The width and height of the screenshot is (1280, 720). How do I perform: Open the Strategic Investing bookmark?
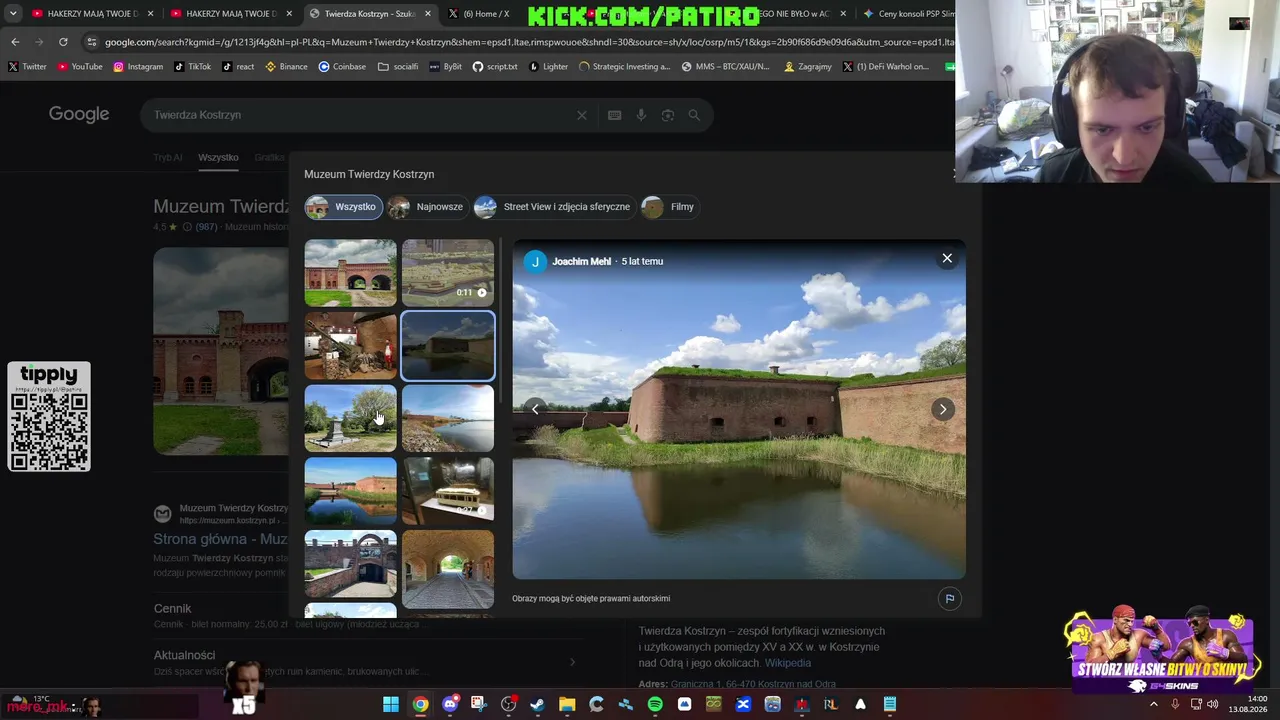[x=624, y=67]
